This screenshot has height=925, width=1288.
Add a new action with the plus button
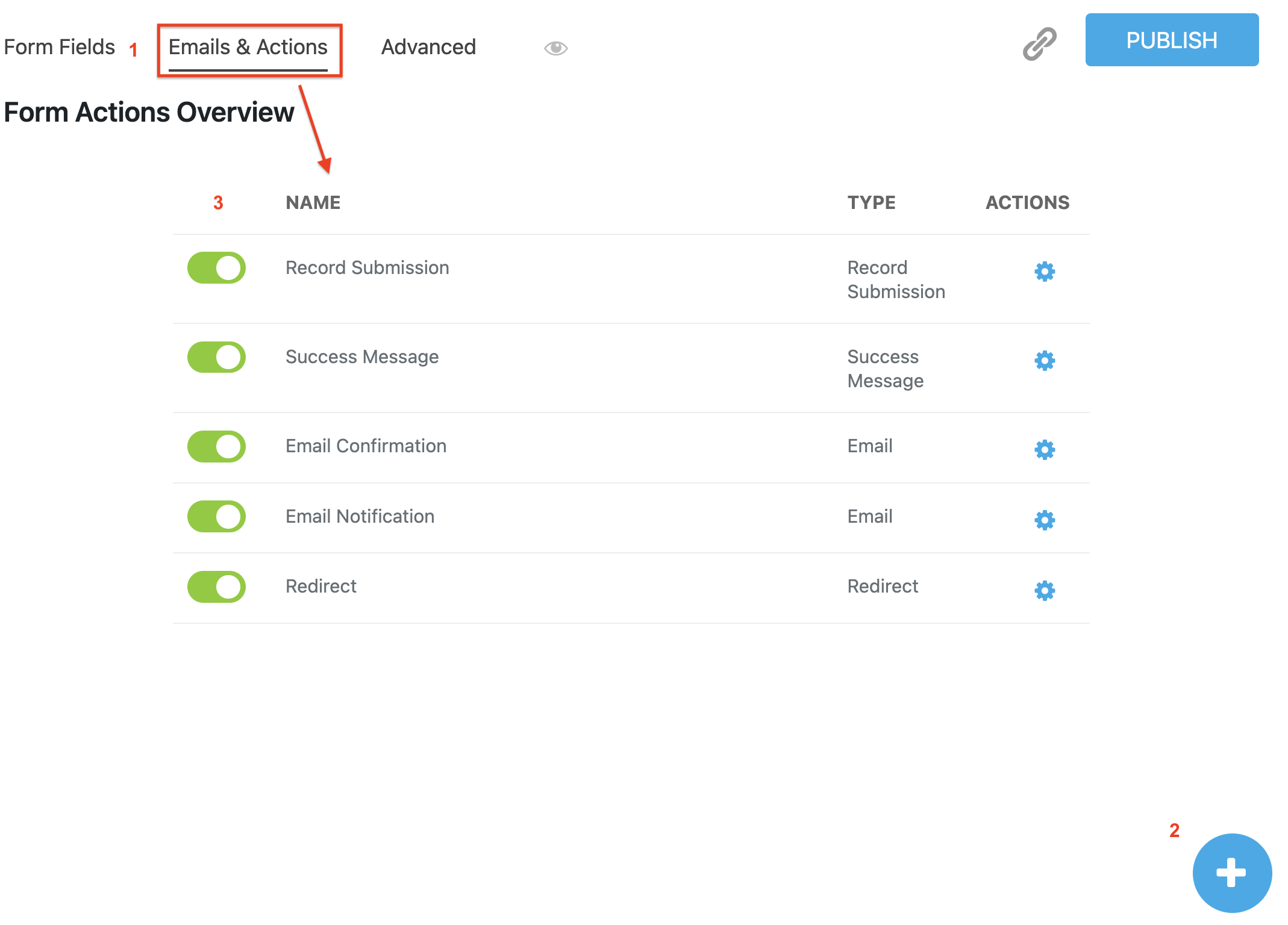pos(1231,873)
